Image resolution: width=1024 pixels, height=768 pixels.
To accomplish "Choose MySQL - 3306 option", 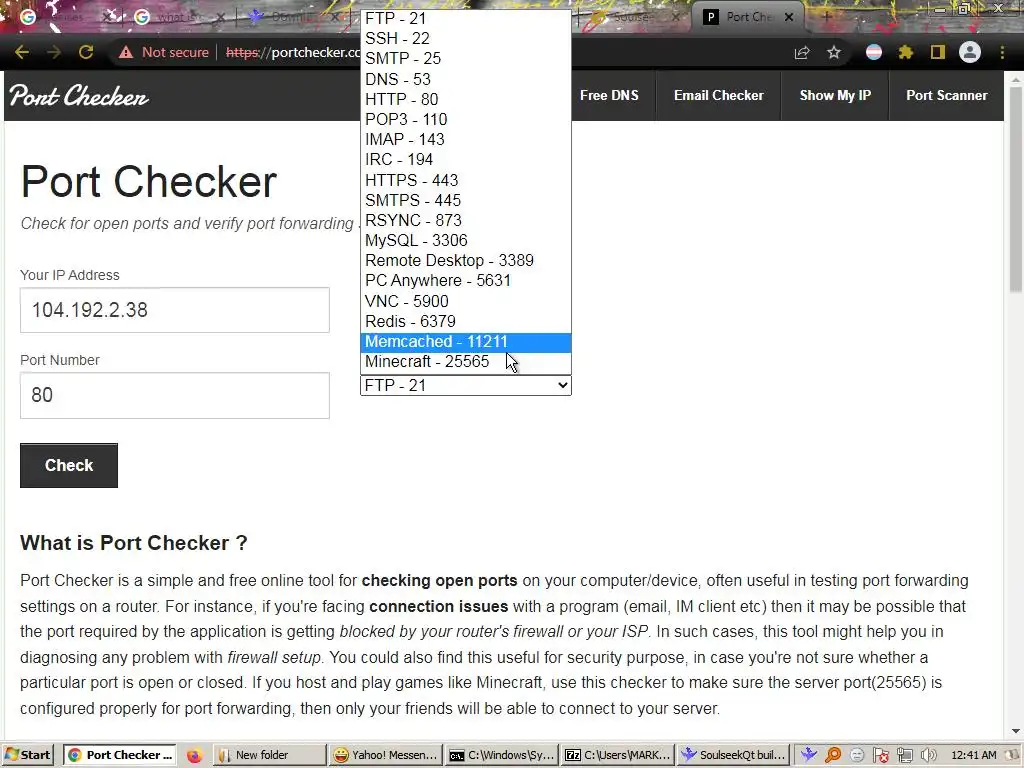I will 466,241.
